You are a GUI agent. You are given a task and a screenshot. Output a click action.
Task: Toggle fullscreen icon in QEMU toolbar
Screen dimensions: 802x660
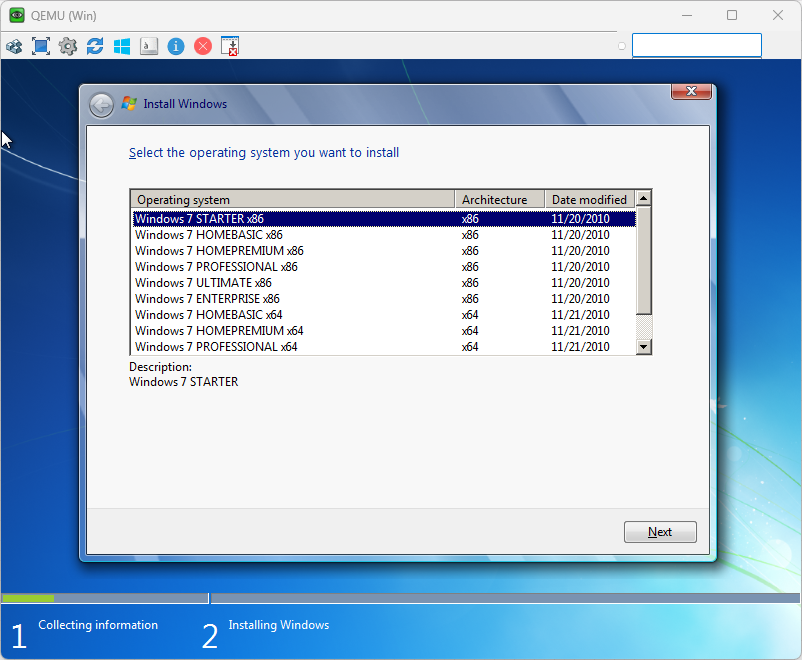click(x=41, y=46)
